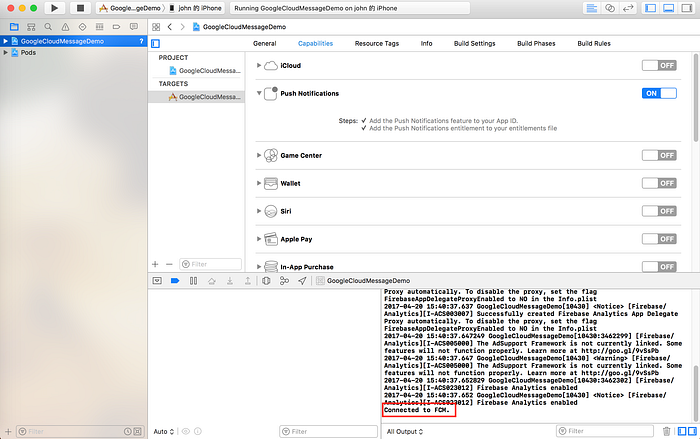Expand Pods project in navigator
The height and width of the screenshot is (439, 700).
coord(5,52)
